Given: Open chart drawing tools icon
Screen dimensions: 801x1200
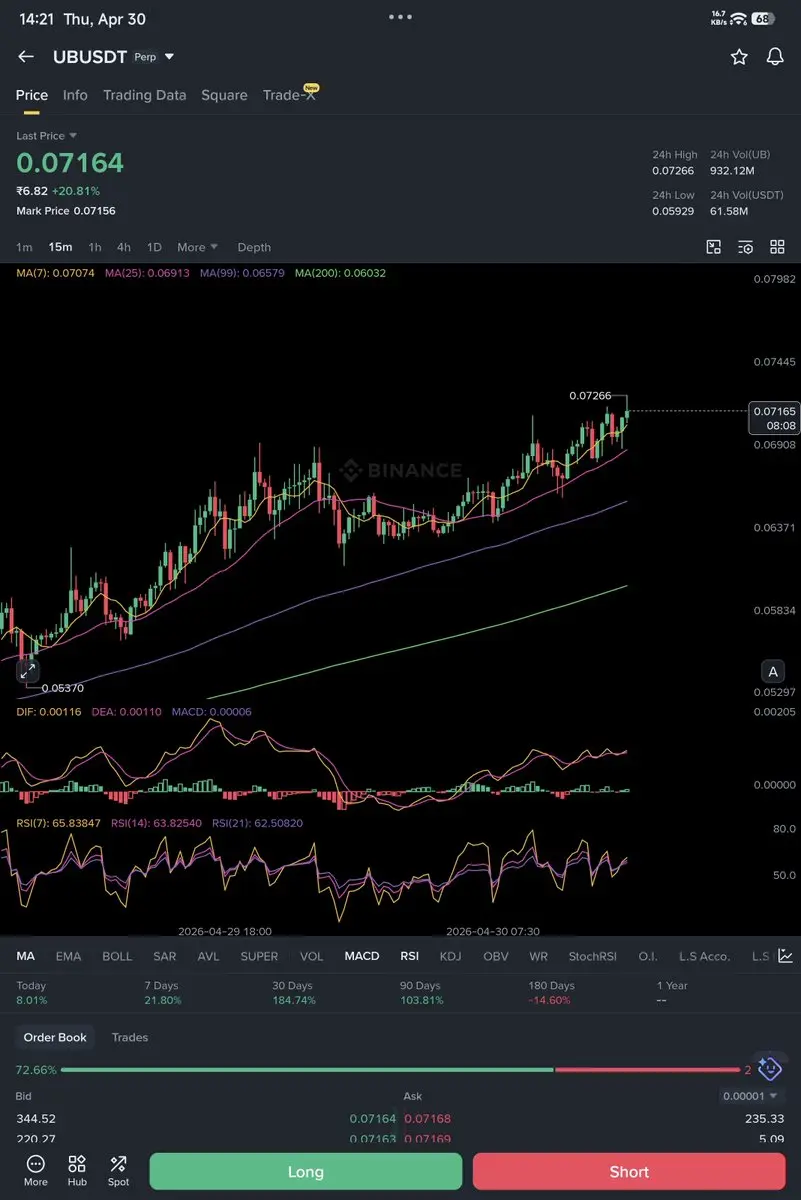Looking at the screenshot, I should [714, 247].
